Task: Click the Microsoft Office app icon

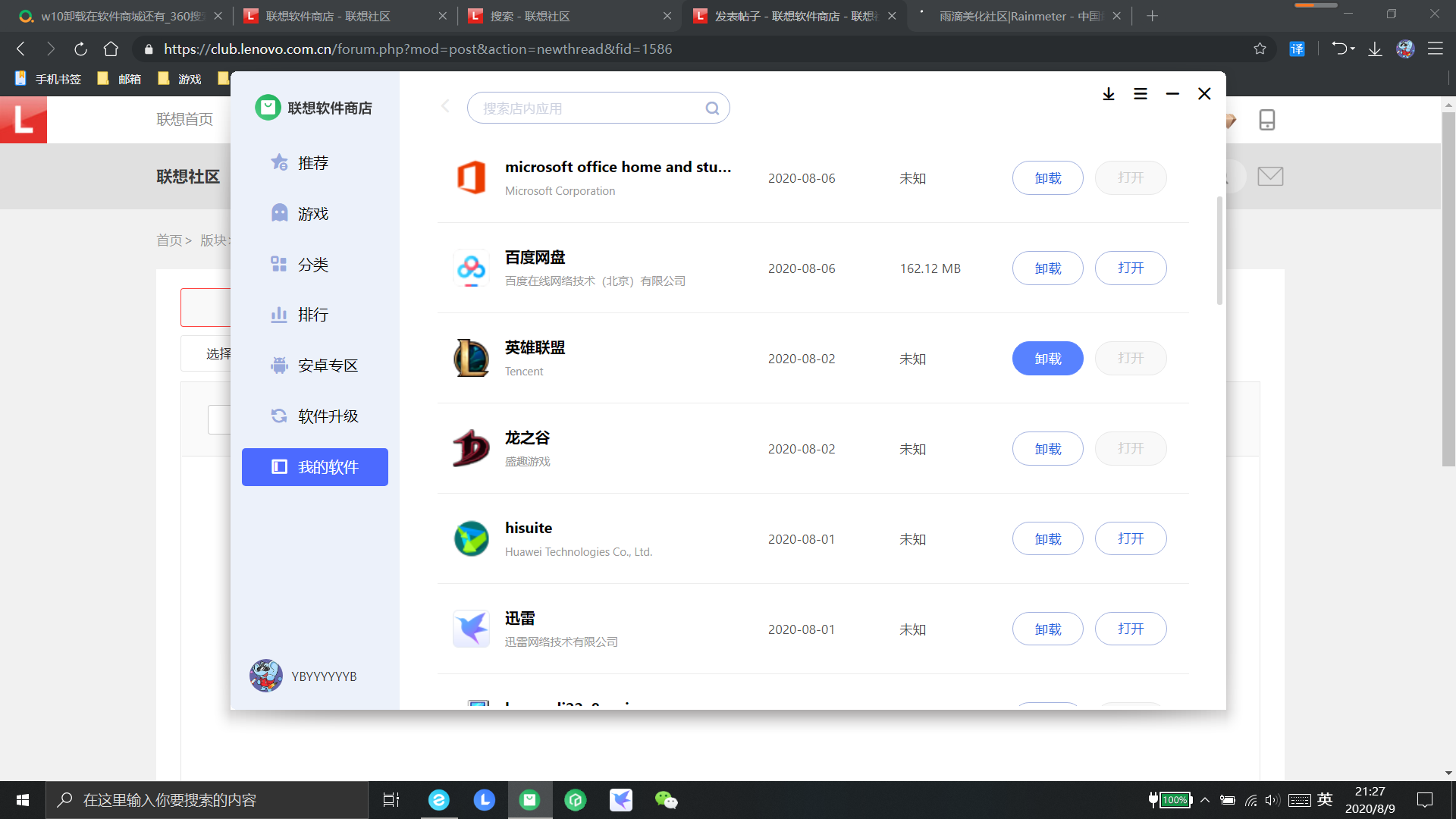Action: (471, 177)
